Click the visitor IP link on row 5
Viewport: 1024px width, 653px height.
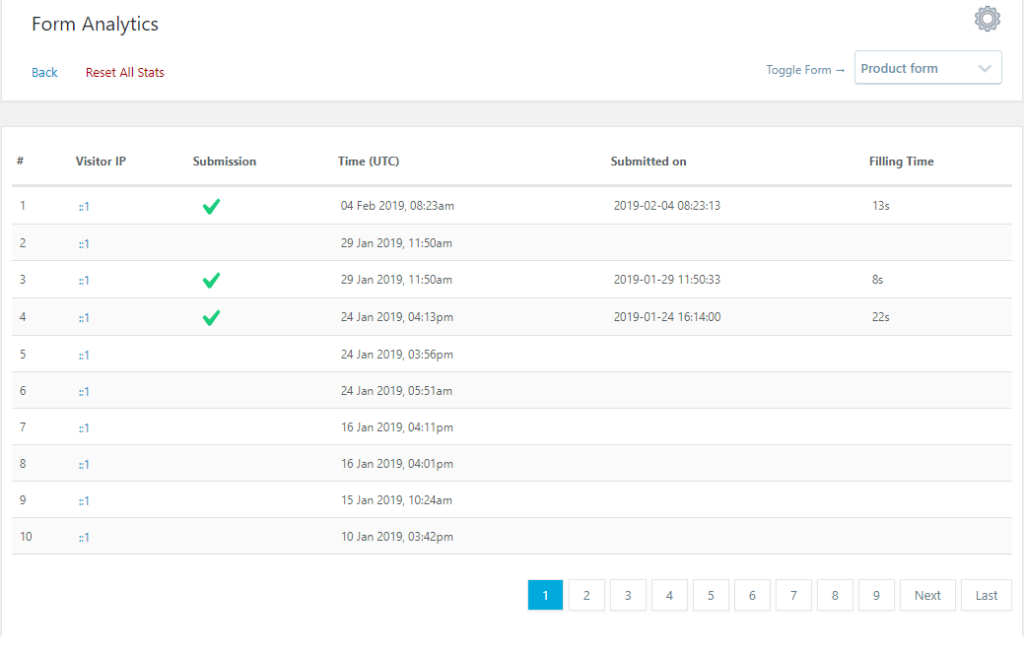pos(84,353)
